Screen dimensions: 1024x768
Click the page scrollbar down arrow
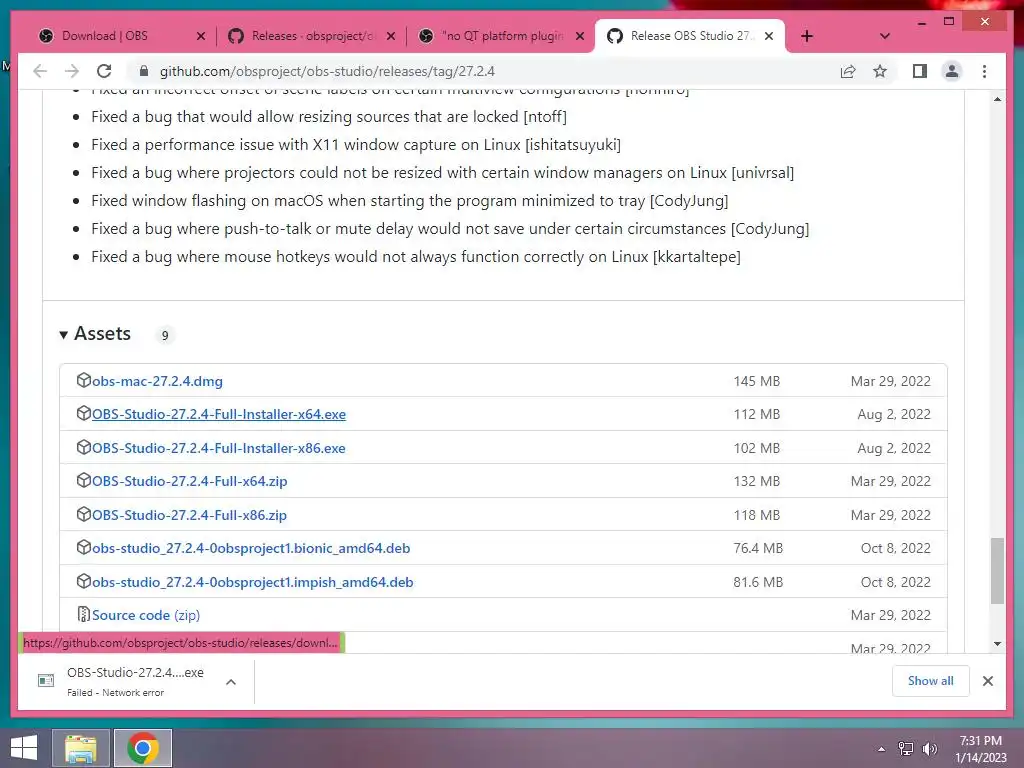point(997,644)
